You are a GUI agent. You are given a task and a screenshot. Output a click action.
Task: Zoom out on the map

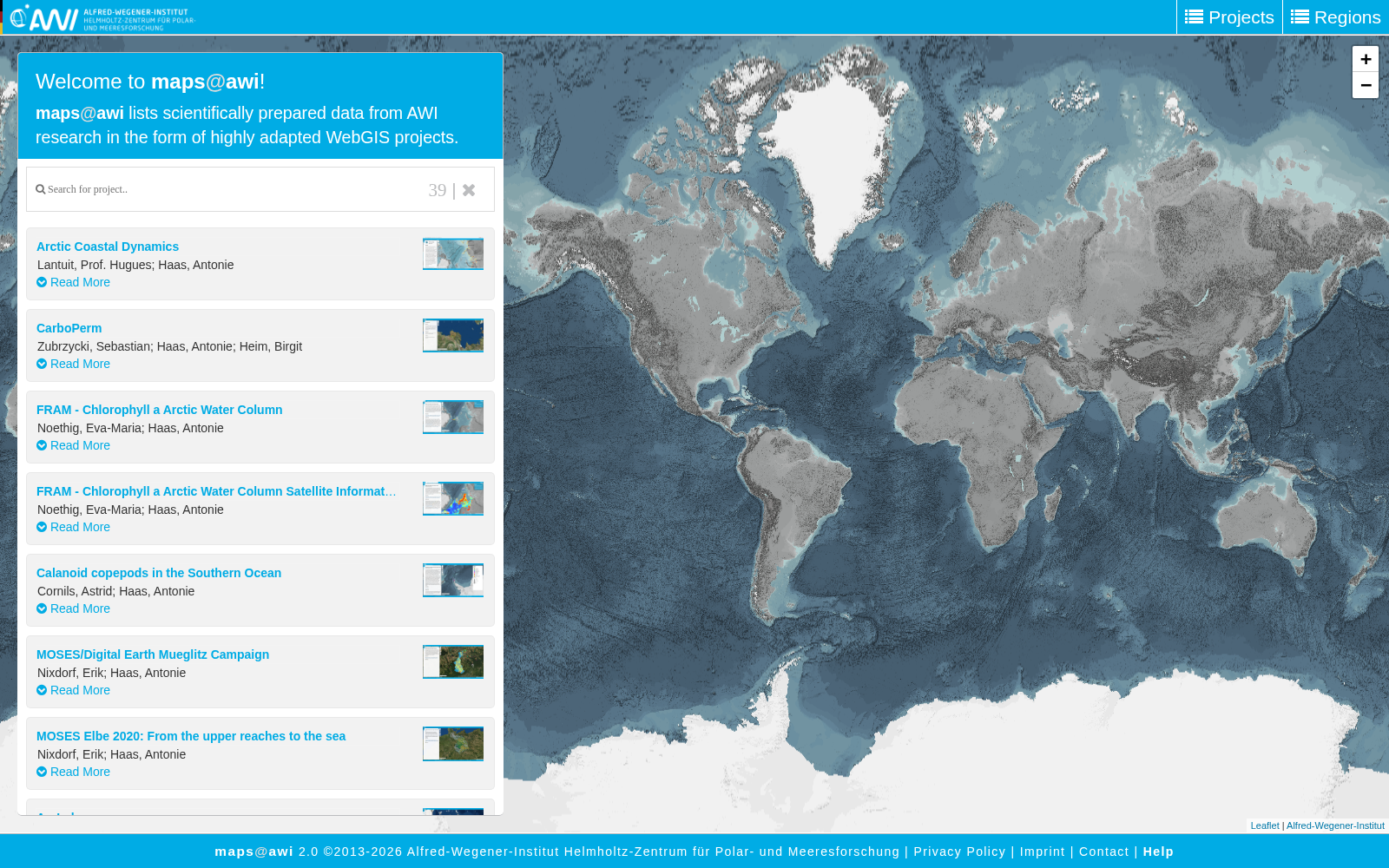1366,85
